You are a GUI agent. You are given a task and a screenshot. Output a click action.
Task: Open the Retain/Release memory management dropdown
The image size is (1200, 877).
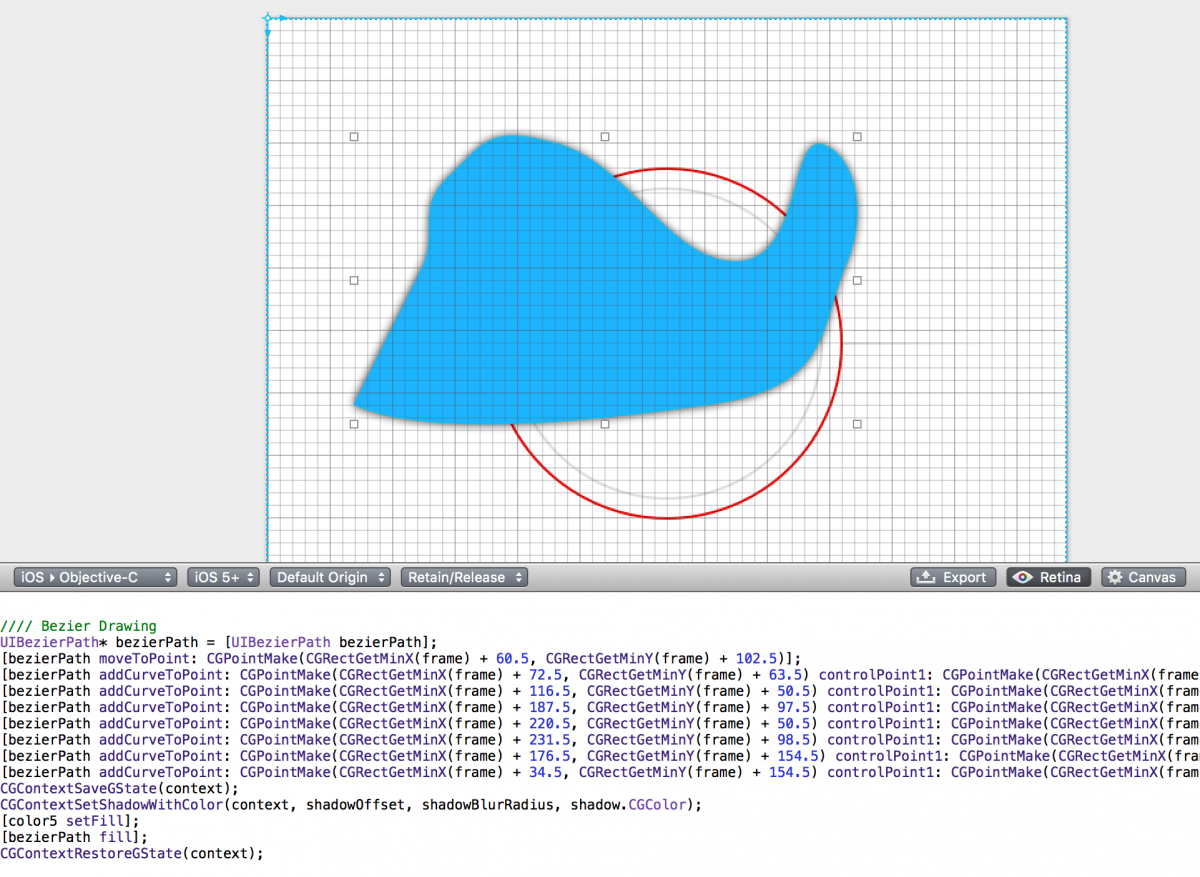tap(463, 577)
